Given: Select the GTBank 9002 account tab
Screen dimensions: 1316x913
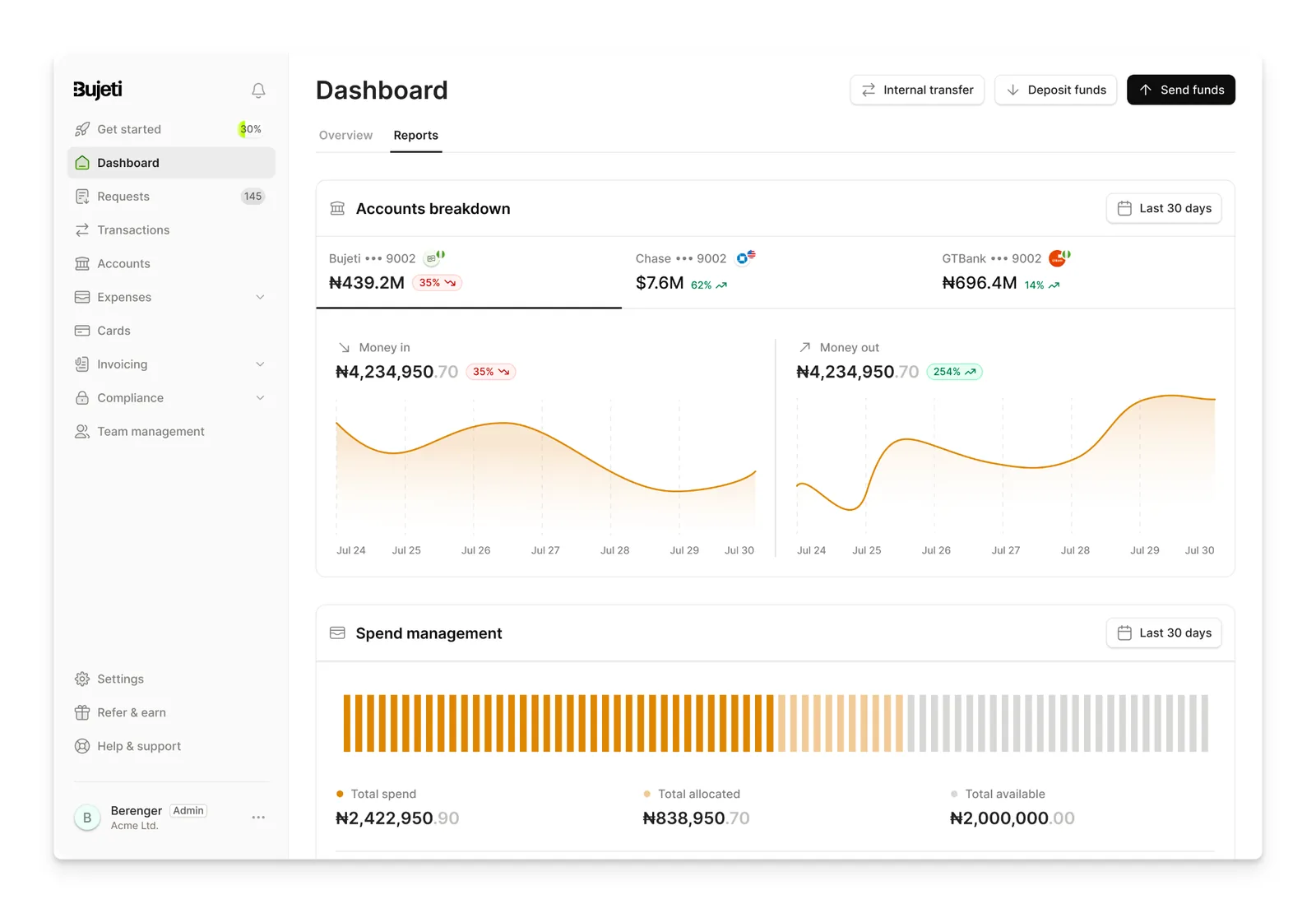Looking at the screenshot, I should pyautogui.click(x=1082, y=272).
